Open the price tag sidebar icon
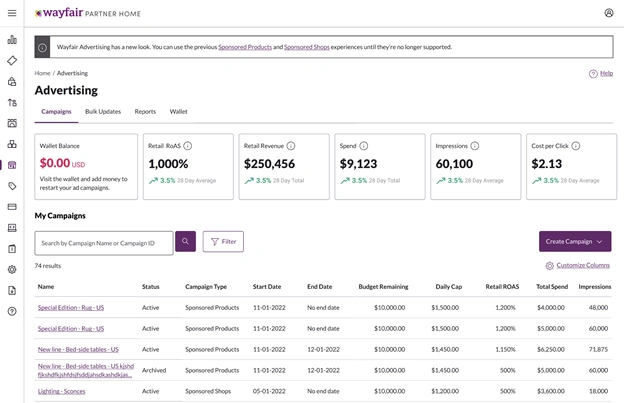The height and width of the screenshot is (403, 624). [12, 186]
